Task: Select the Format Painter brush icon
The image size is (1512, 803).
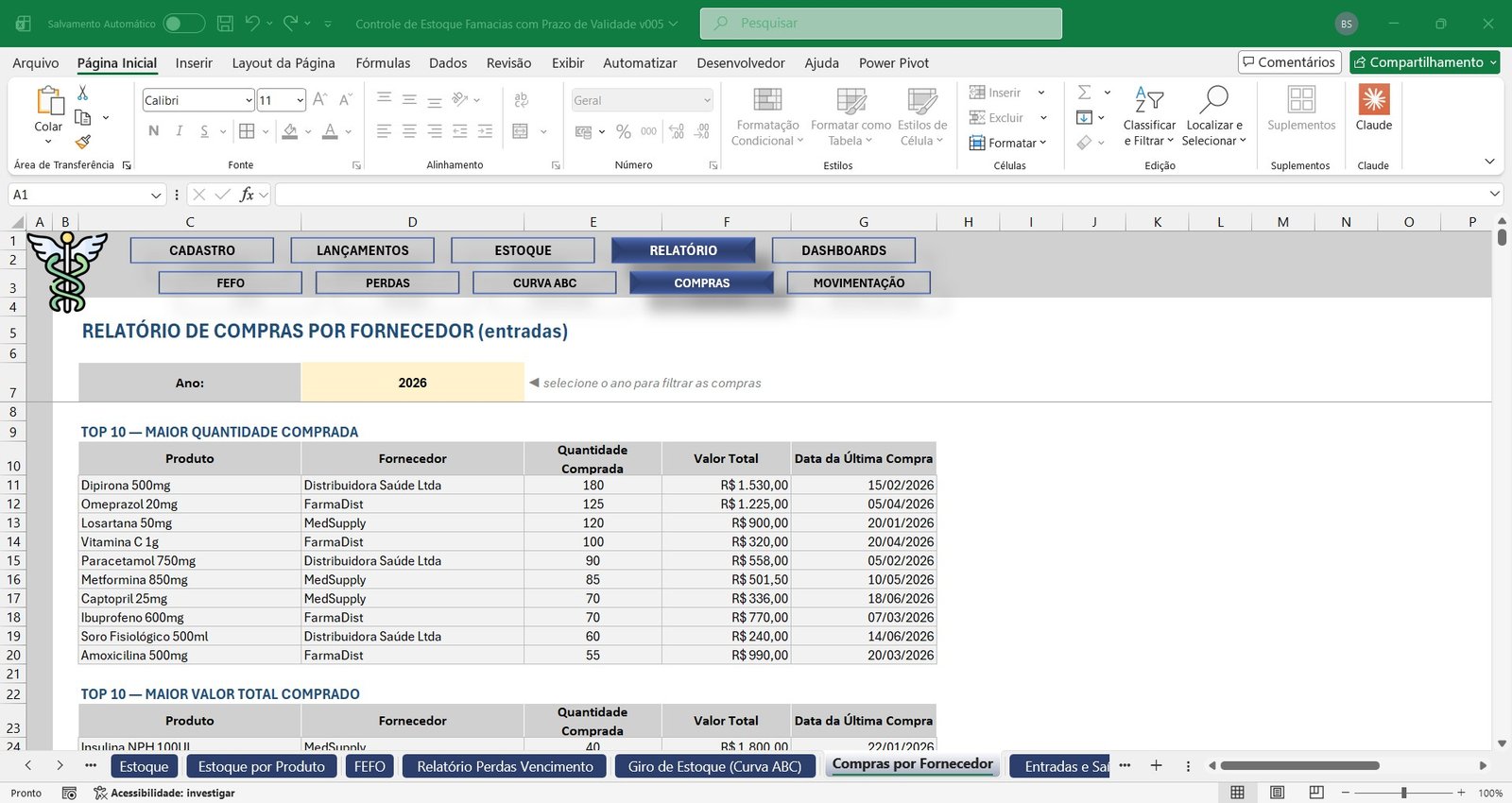Action: [83, 142]
